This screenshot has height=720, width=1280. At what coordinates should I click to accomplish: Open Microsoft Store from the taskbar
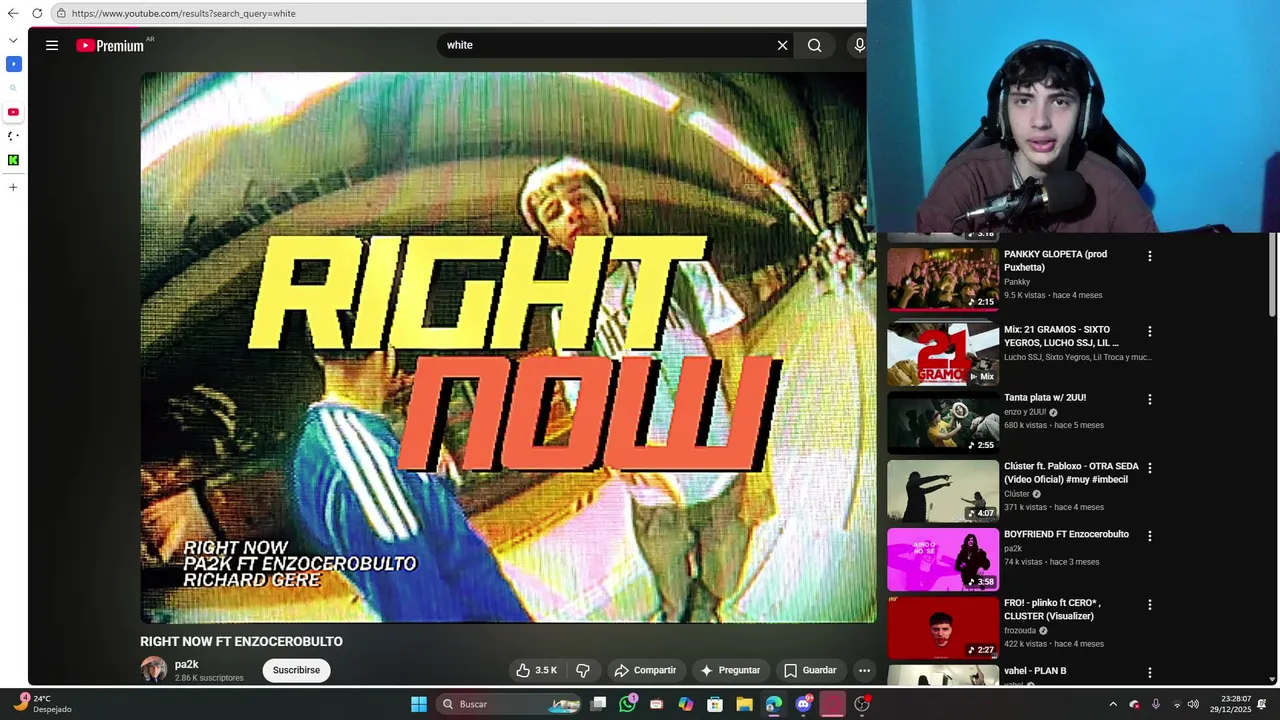(715, 704)
